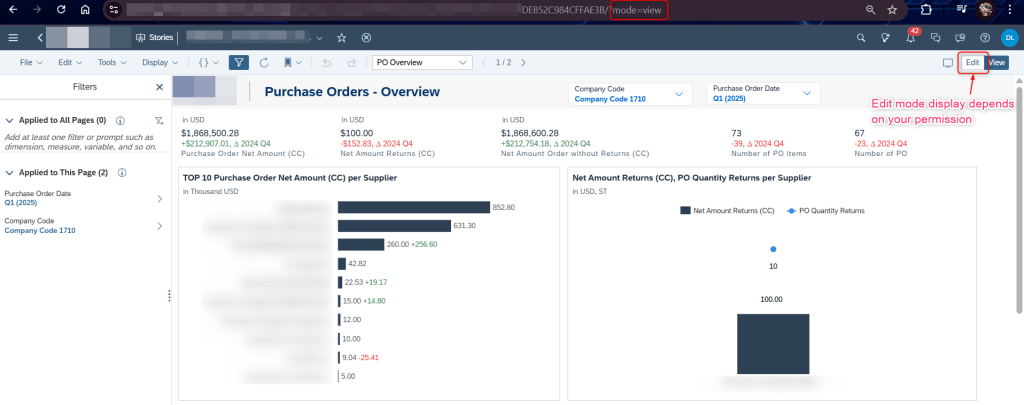Viewport: 1024px width, 405px height.
Task: Open the File menu
Action: pos(29,62)
